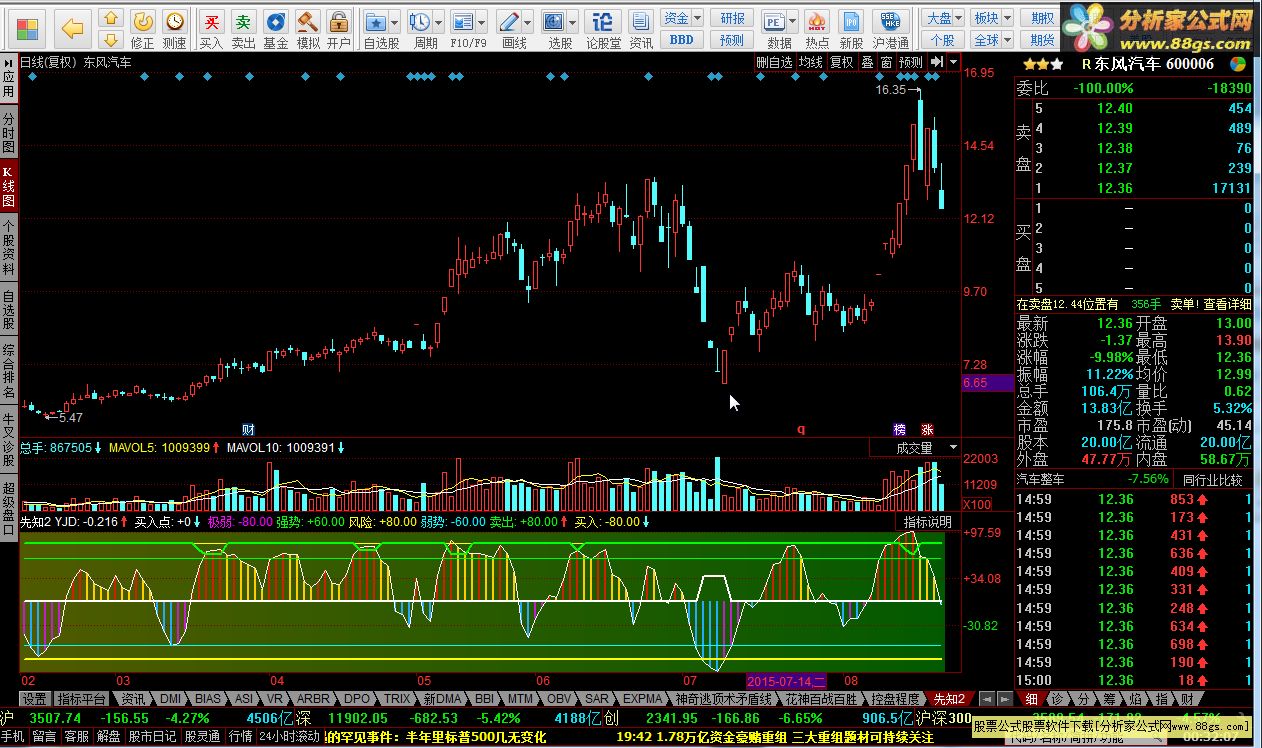Screen dimensions: 1262x748
Task: Open the home grid icon at toolbar start
Action: [x=28, y=28]
